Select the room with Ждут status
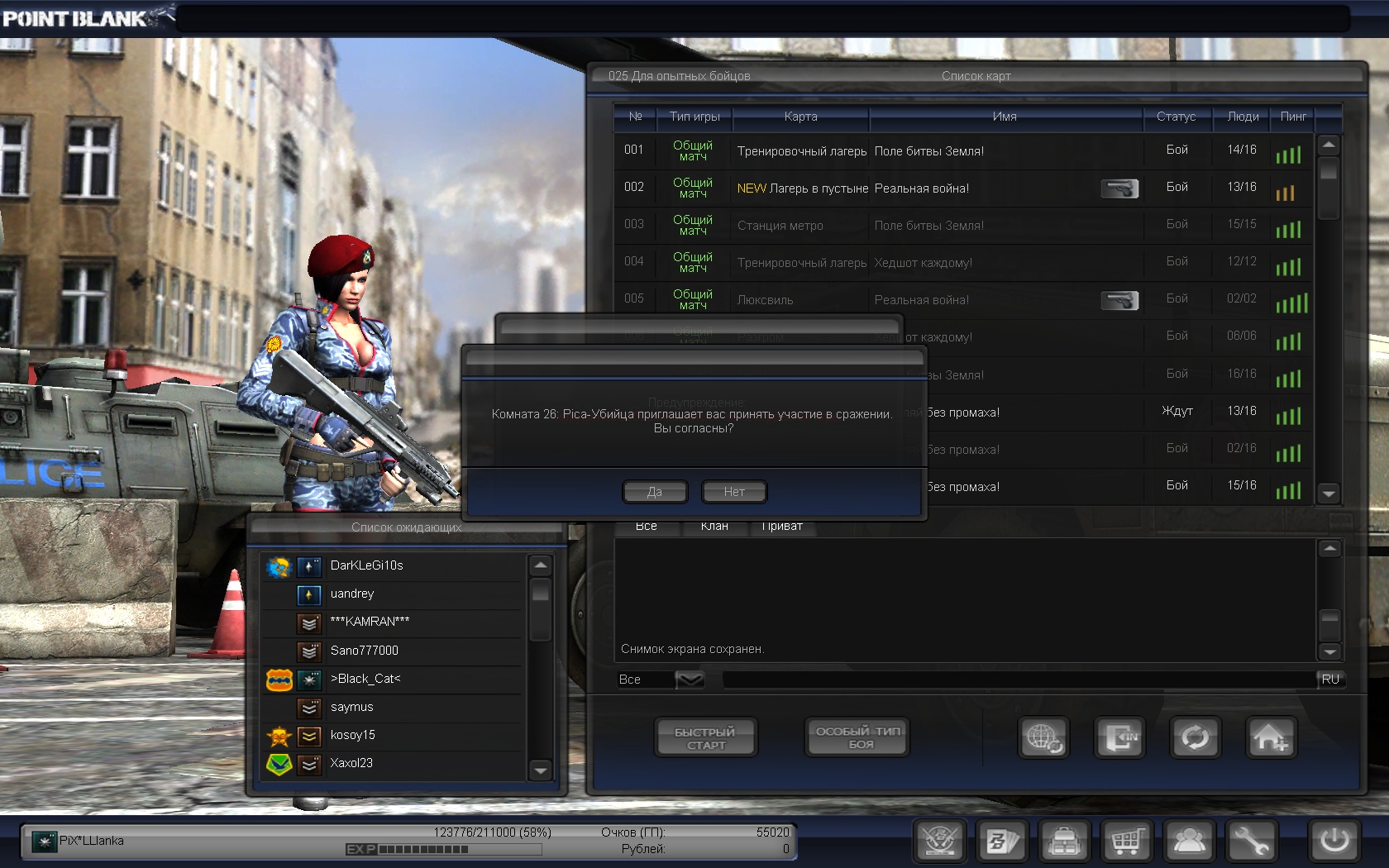The width and height of the screenshot is (1389, 868). click(1119, 413)
